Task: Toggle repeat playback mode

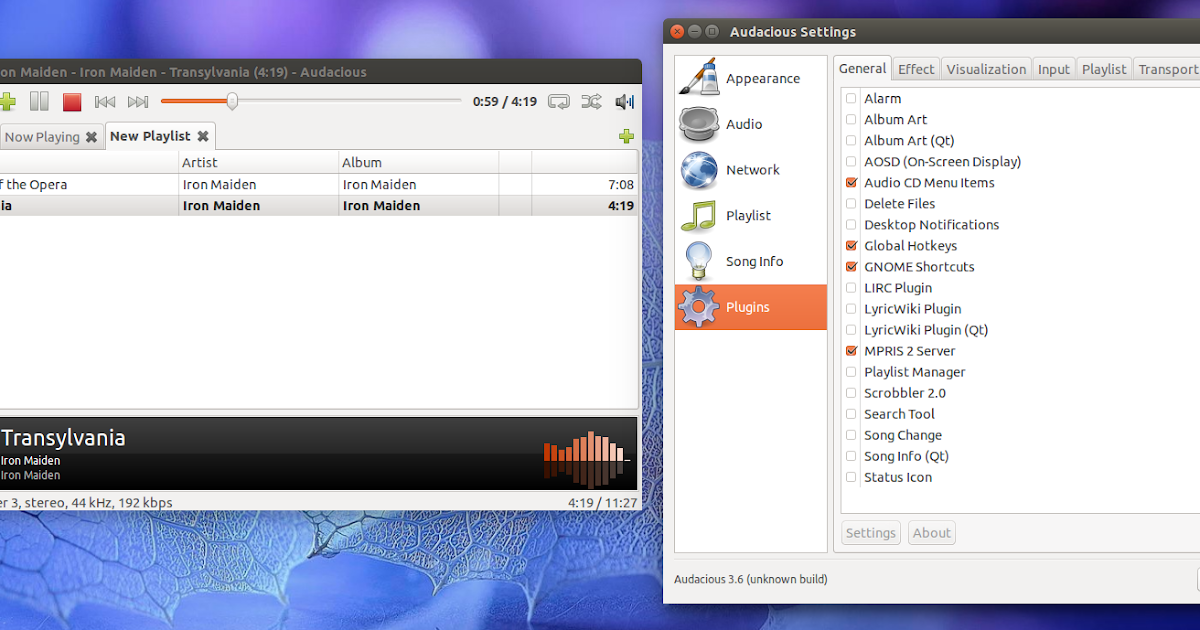Action: (x=558, y=101)
